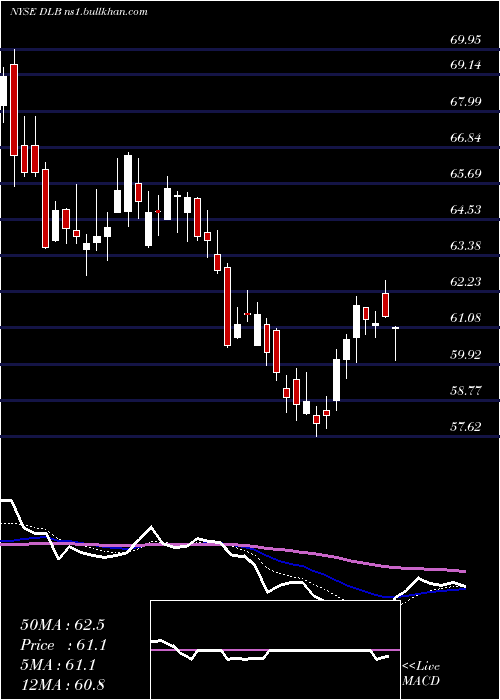Click the 50MA : 62.5 readout
The height and width of the screenshot is (700, 500).
tap(62, 625)
